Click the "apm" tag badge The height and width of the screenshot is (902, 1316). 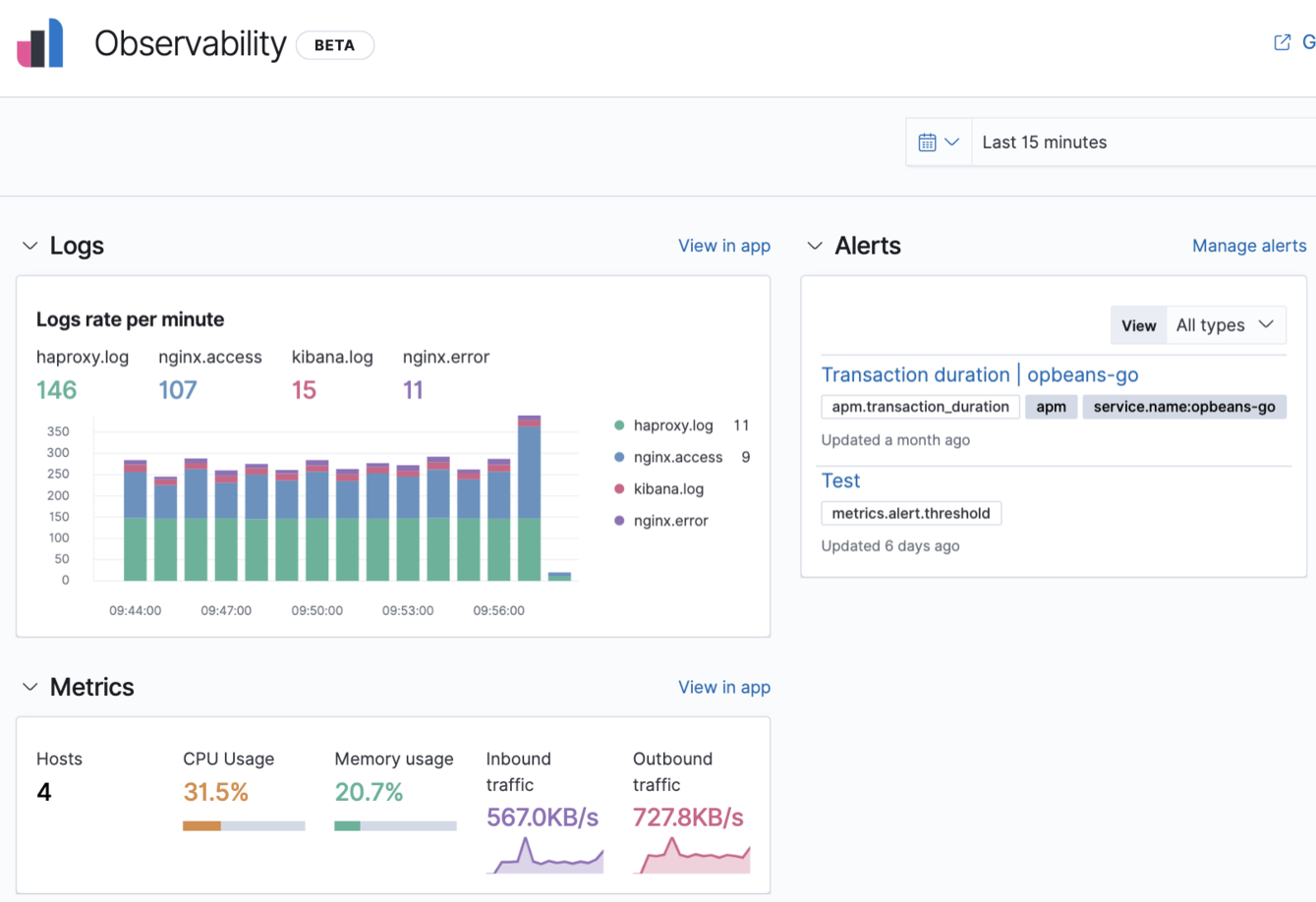(x=1051, y=406)
